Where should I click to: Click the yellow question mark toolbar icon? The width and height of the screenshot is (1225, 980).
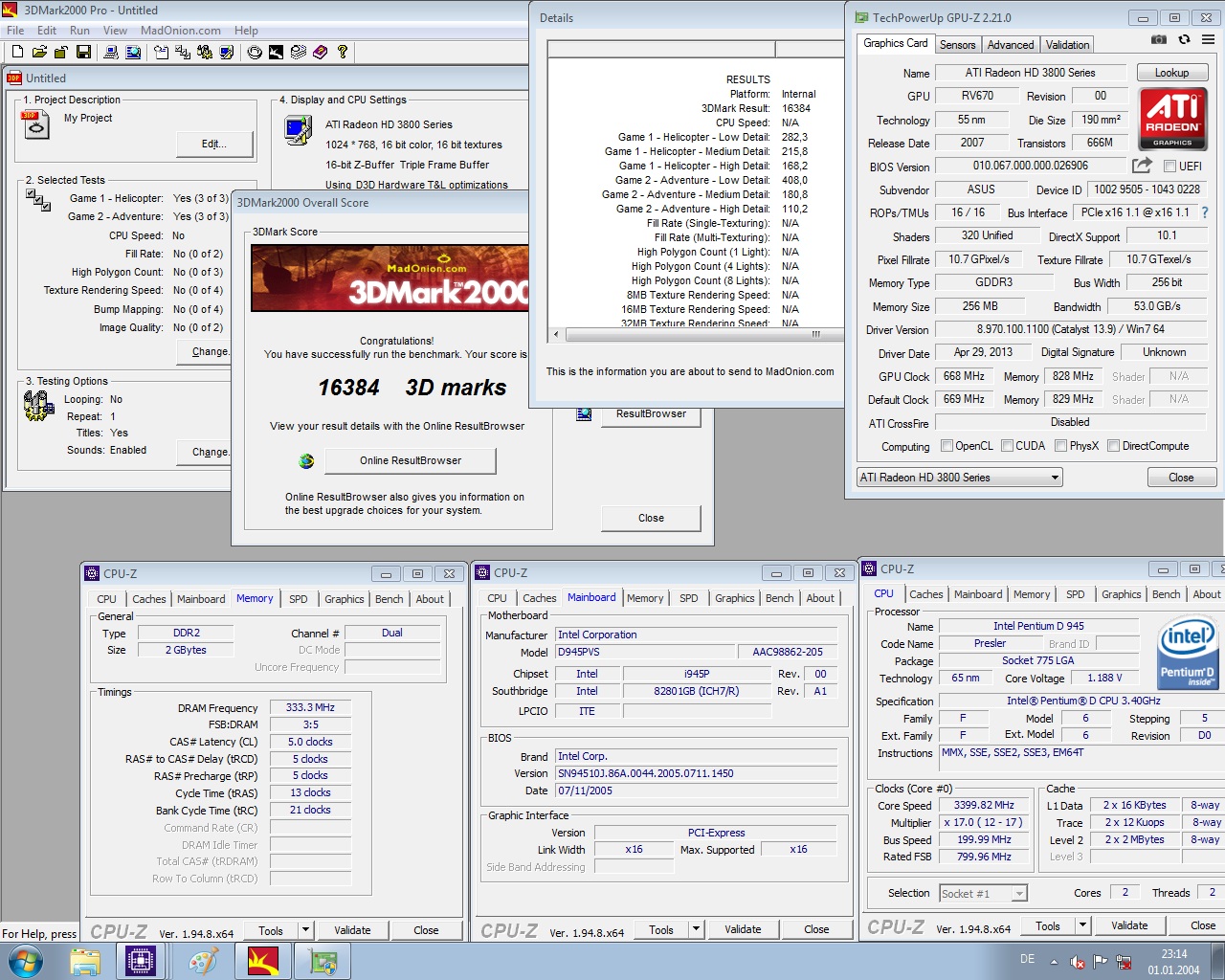click(342, 52)
